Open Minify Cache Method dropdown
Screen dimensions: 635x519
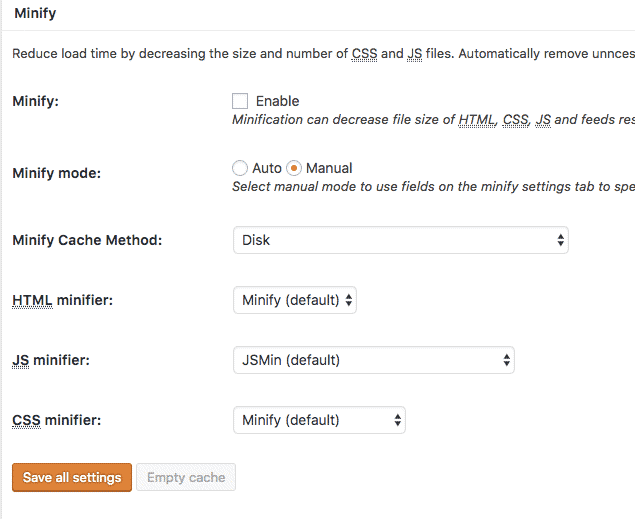401,240
